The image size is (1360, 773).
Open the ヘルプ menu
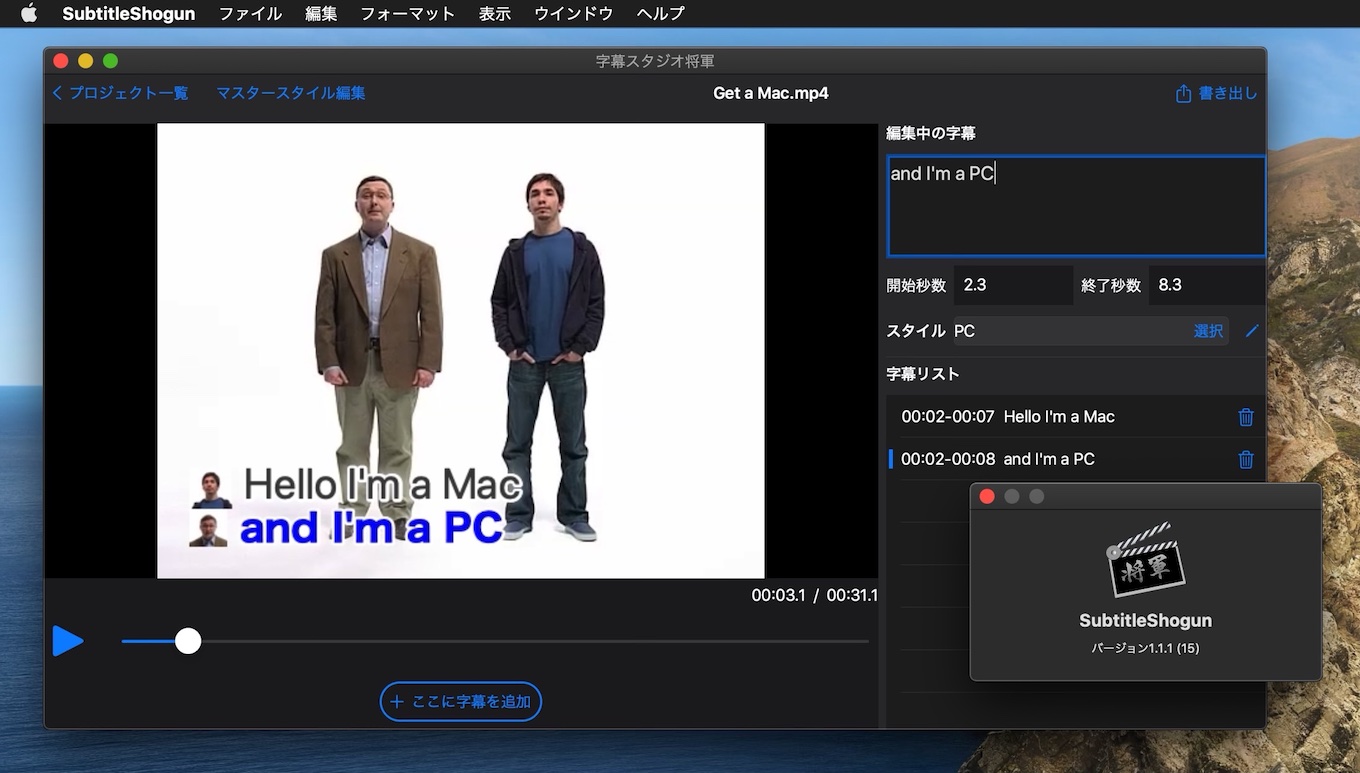661,13
